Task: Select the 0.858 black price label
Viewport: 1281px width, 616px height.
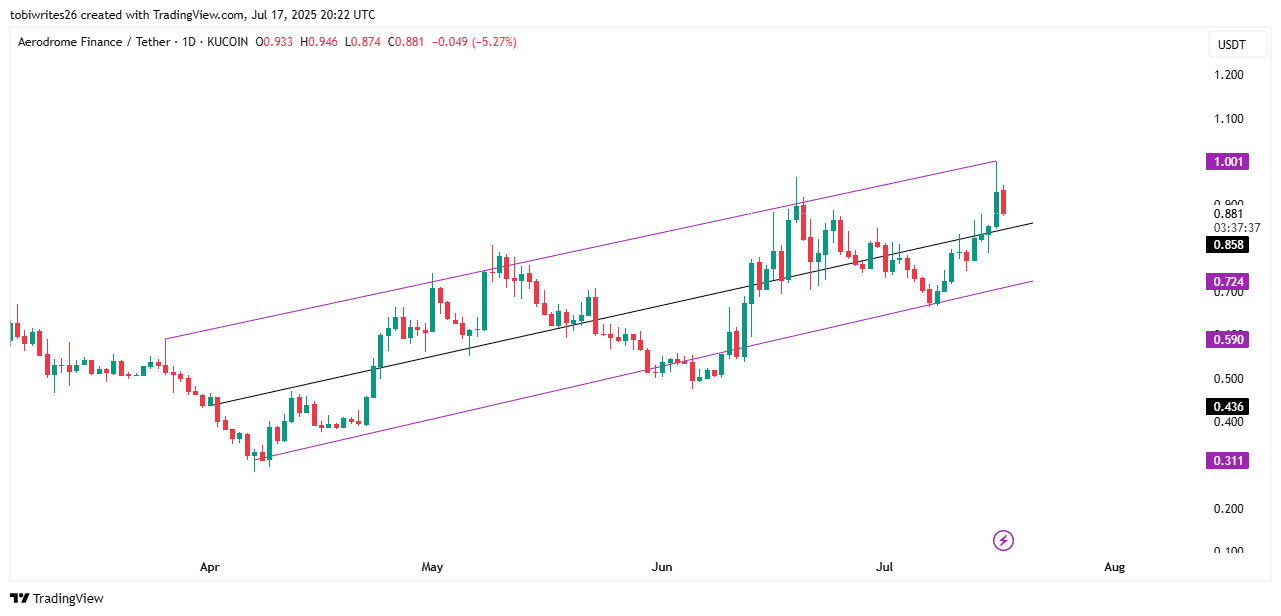Action: [1229, 244]
